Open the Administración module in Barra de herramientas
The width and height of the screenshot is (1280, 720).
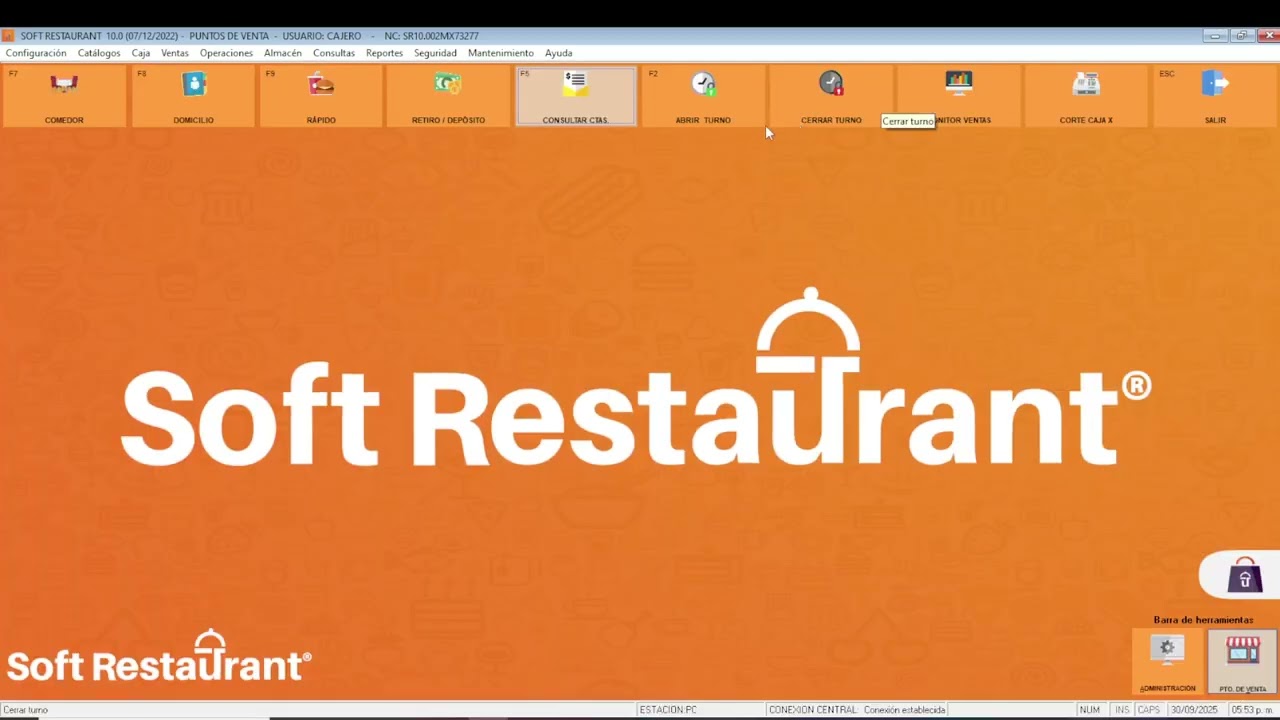(x=1168, y=661)
